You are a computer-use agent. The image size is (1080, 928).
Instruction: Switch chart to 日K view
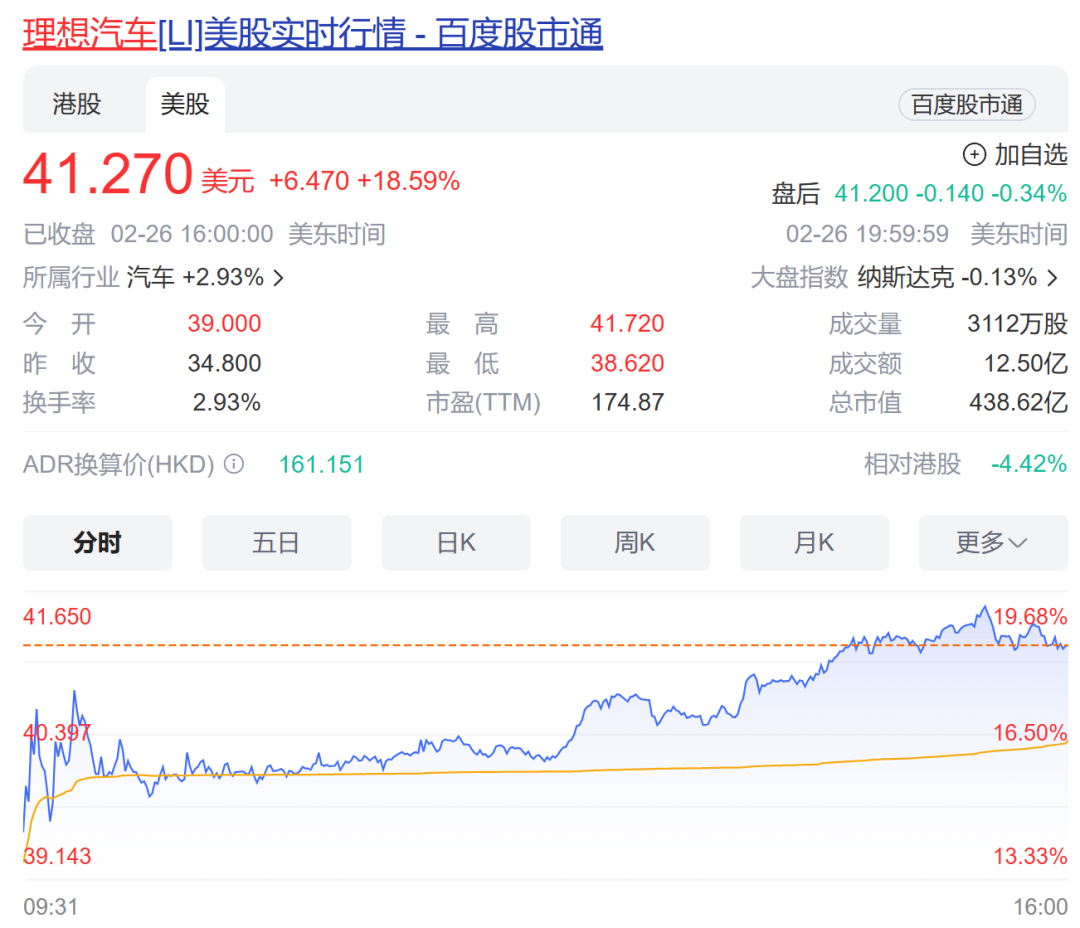[x=456, y=543]
